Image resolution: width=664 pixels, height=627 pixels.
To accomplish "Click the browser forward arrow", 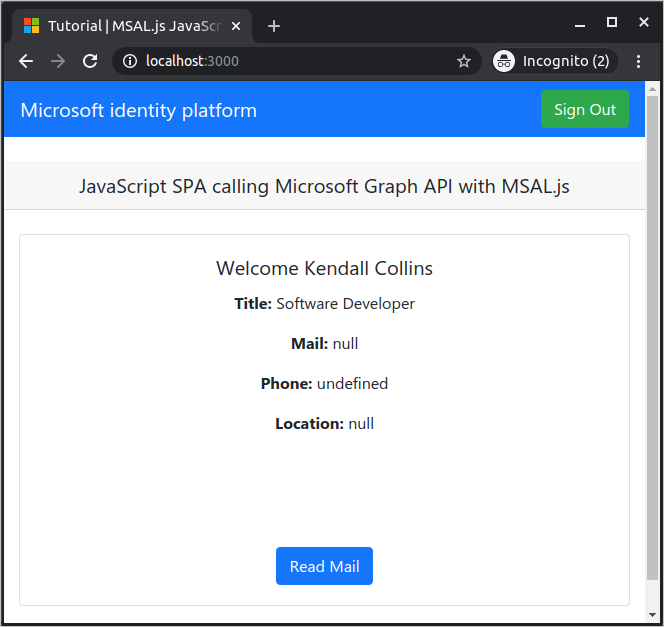I will 58,61.
